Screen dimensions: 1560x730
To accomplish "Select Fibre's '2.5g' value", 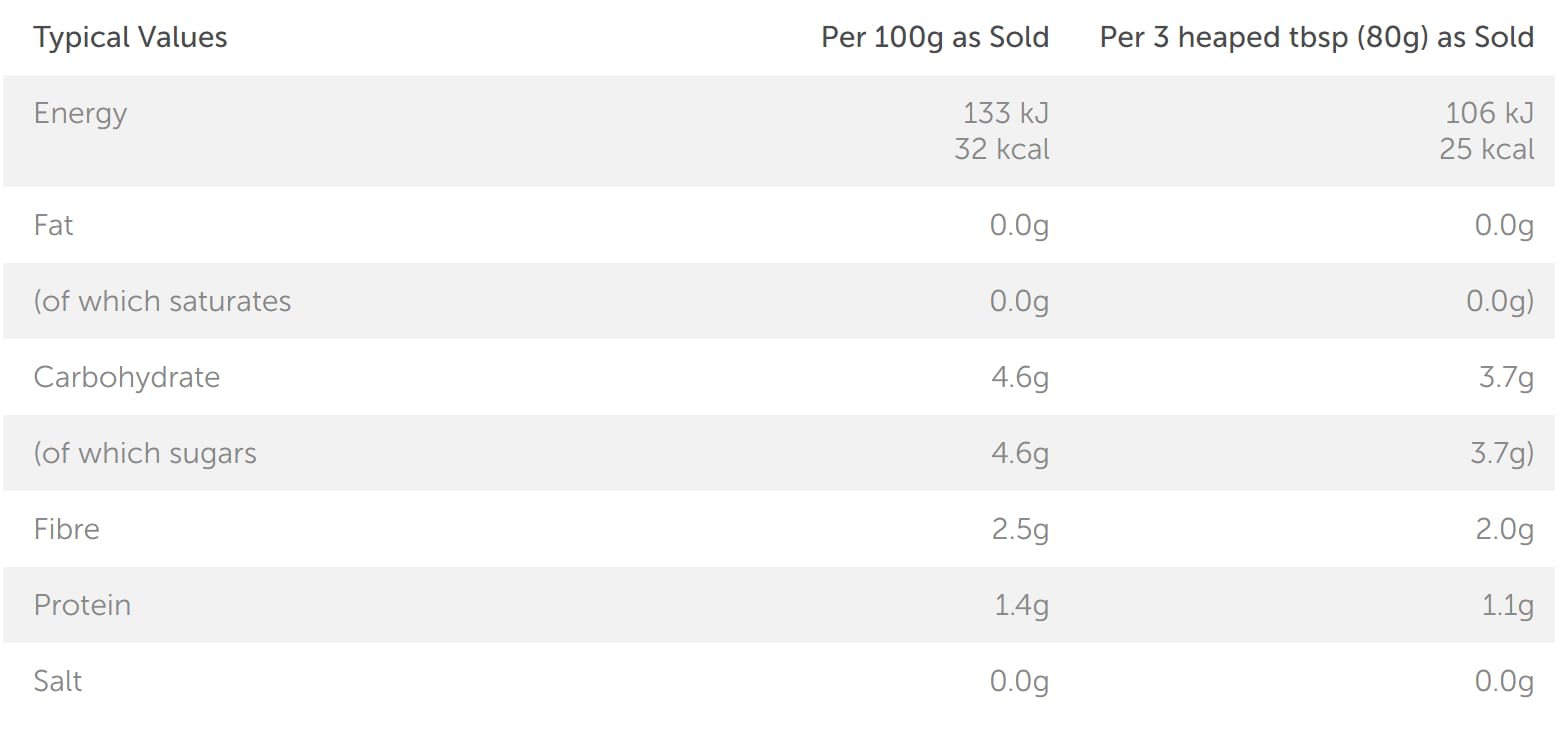I will (x=1019, y=529).
